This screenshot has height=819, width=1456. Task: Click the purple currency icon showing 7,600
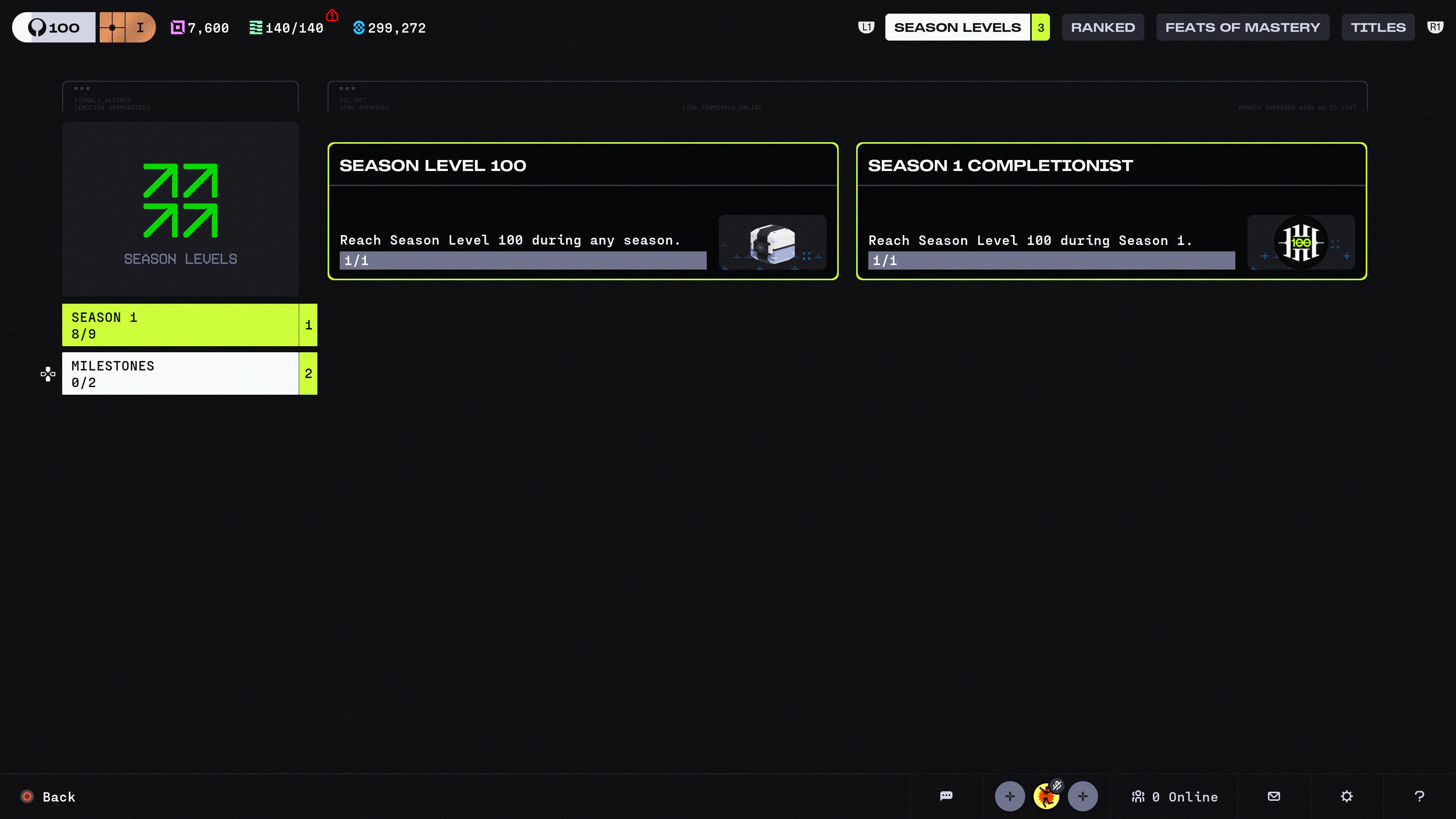[x=177, y=27]
